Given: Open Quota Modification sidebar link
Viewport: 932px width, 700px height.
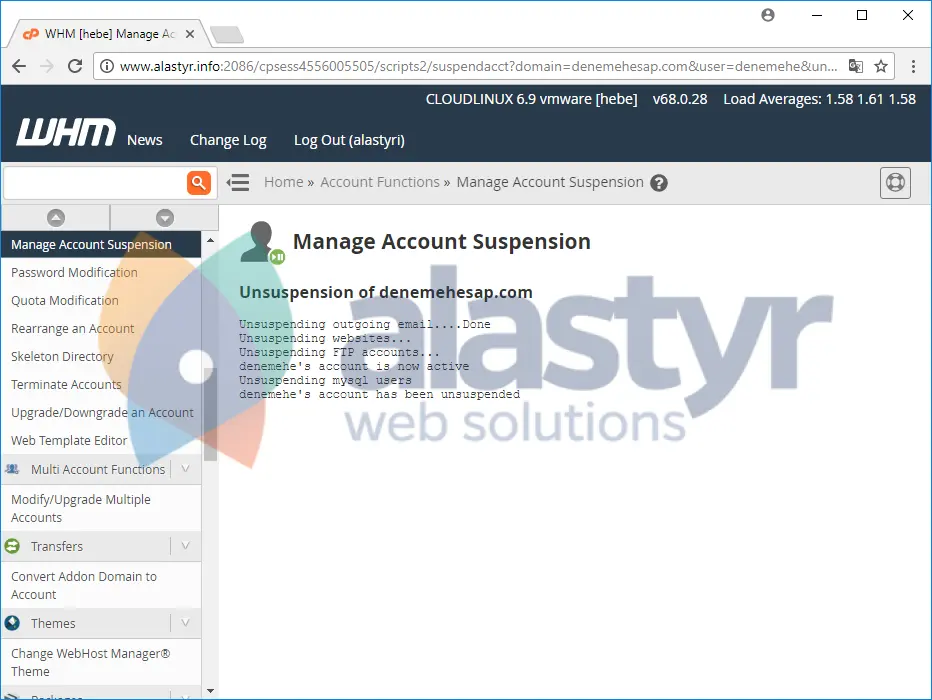Looking at the screenshot, I should (64, 301).
